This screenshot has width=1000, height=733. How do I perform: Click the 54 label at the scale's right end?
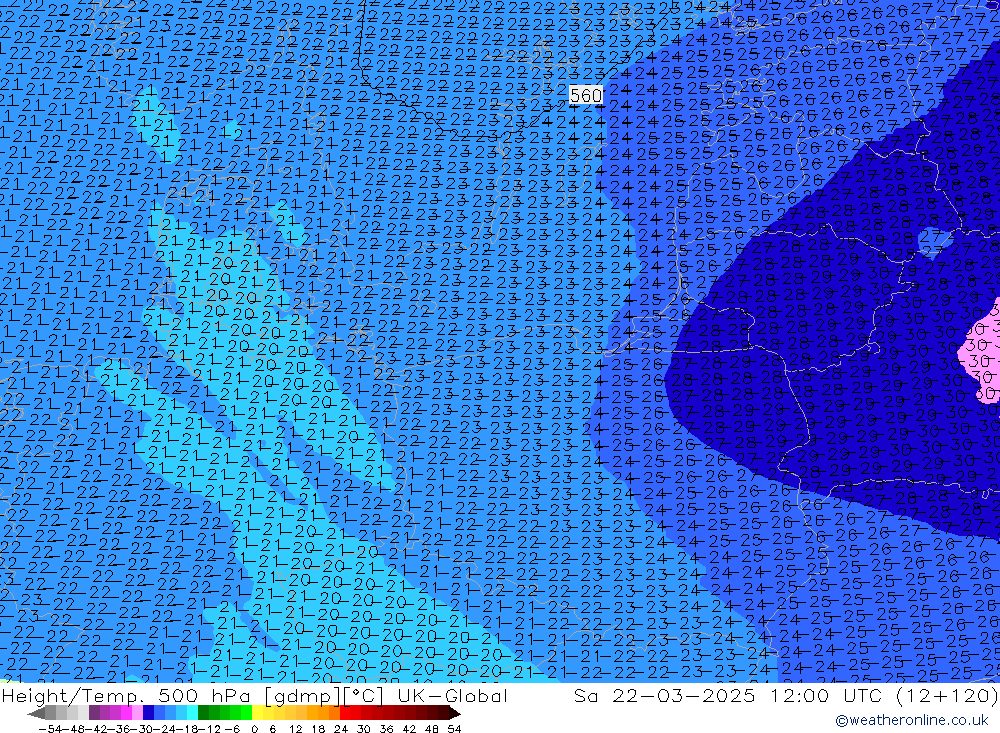pyautogui.click(x=454, y=729)
